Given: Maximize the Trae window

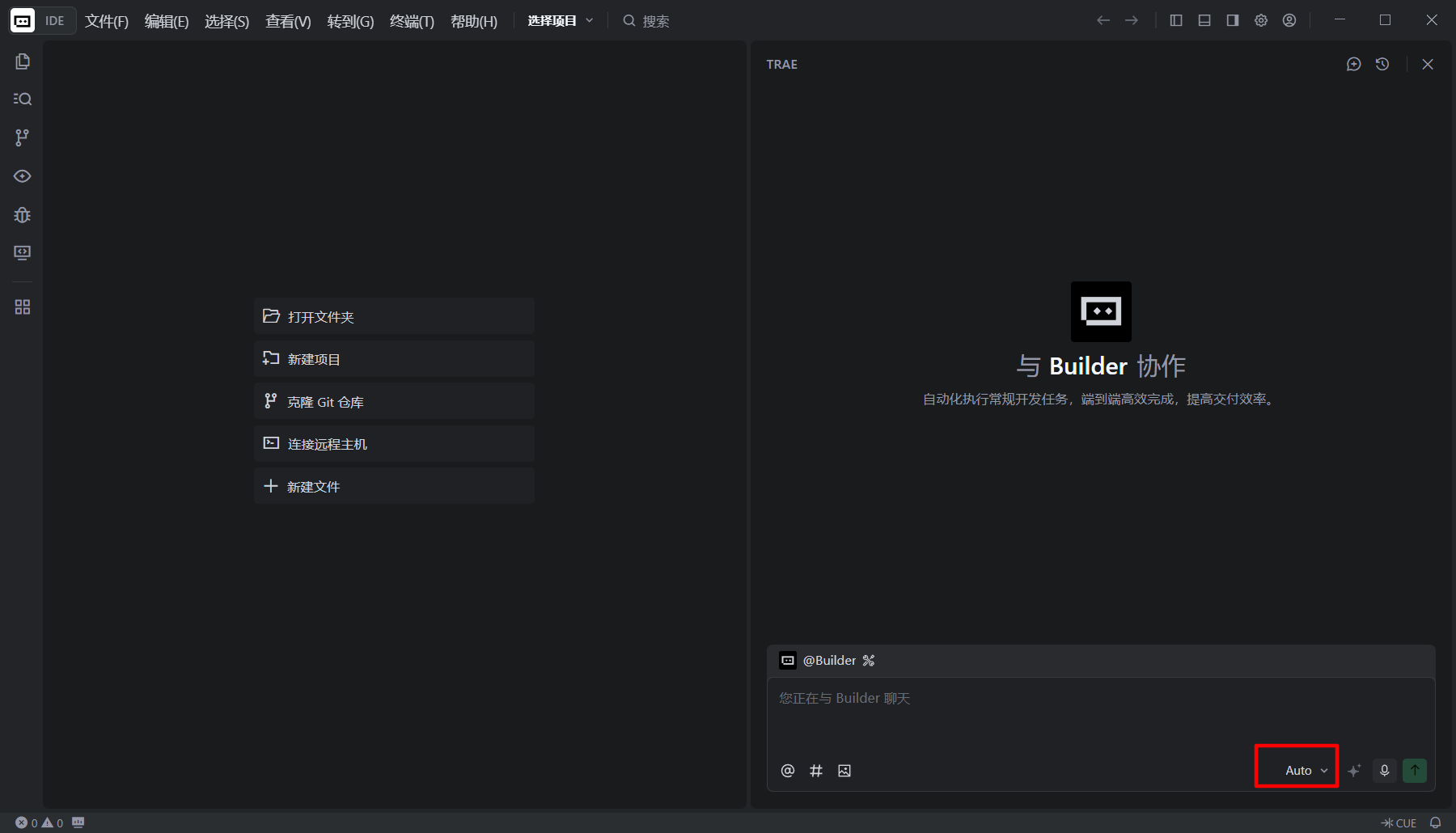Looking at the screenshot, I should point(1386,20).
